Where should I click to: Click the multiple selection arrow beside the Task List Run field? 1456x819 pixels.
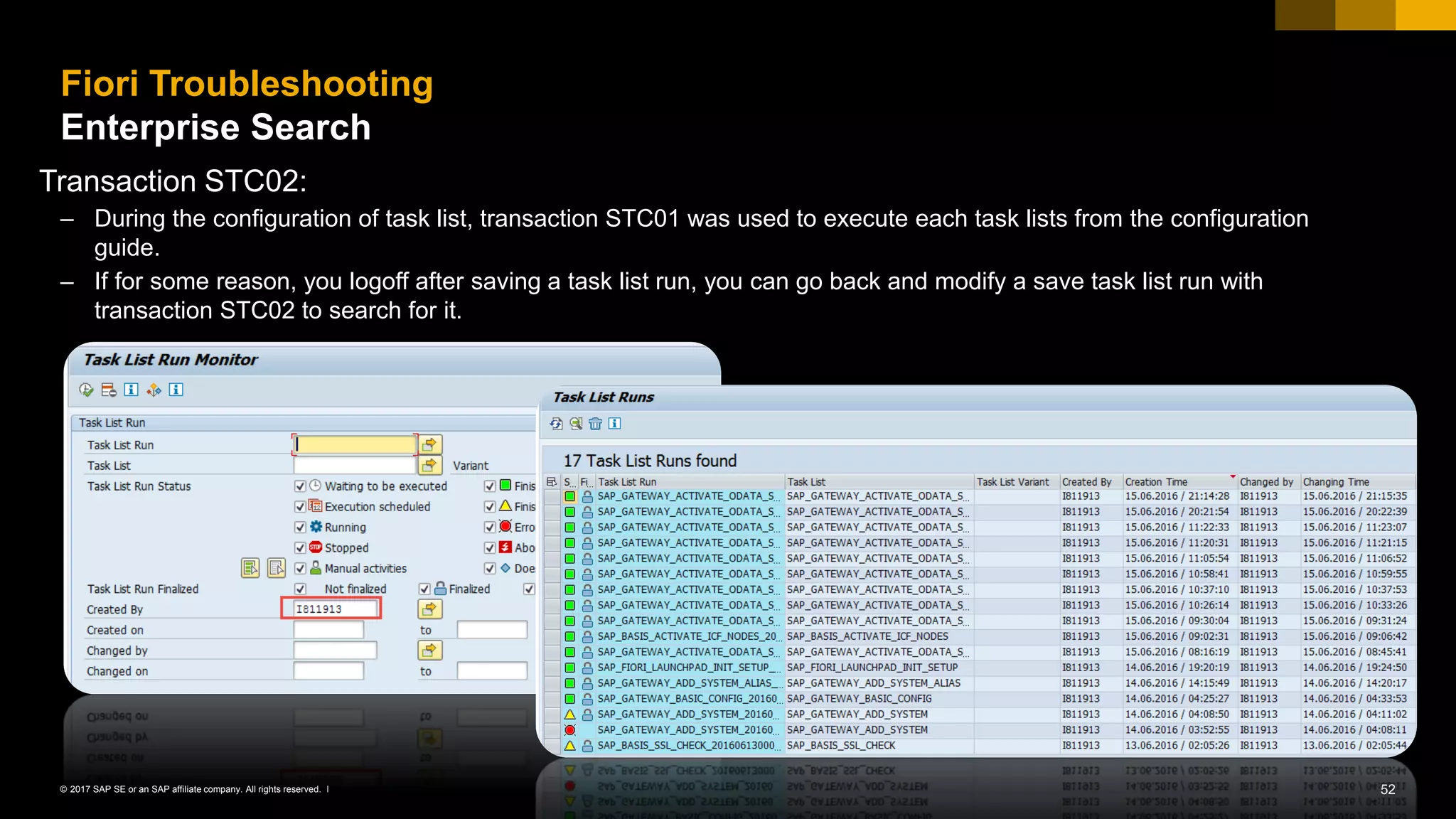429,445
